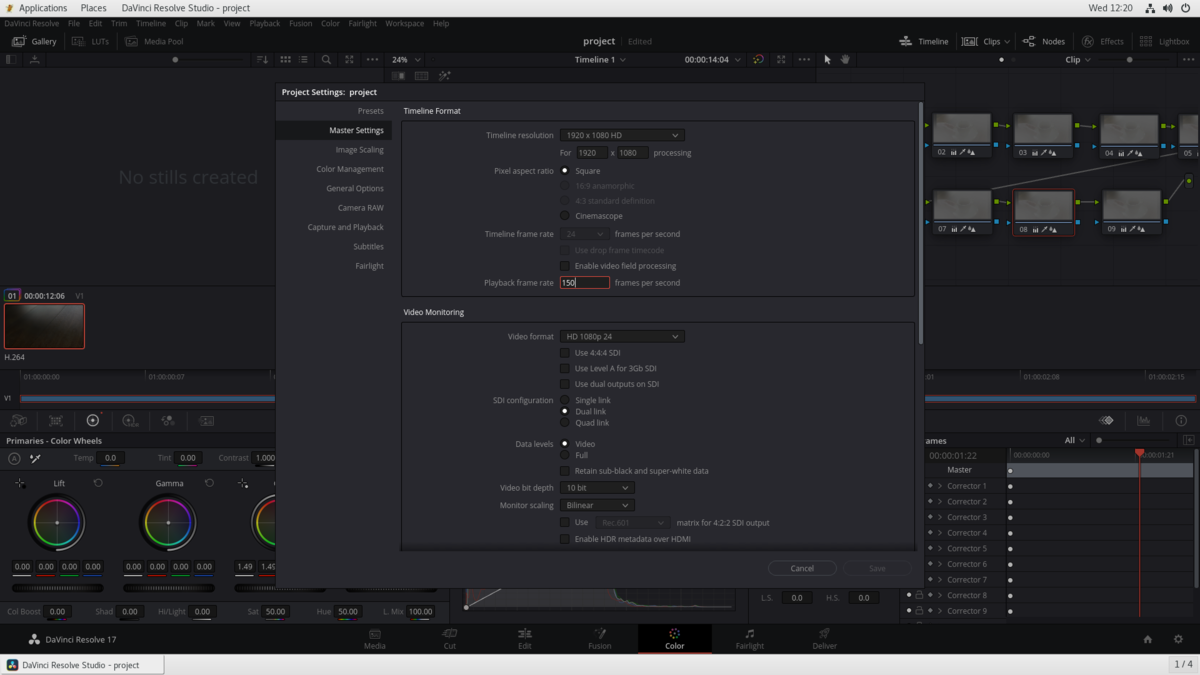Open the Gallery panel
1200x675 pixels.
34,41
